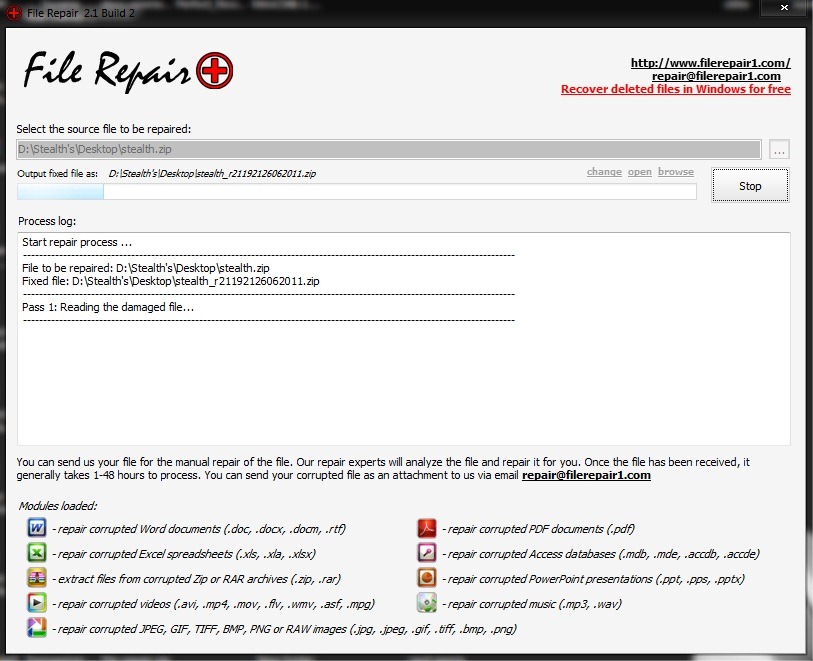Click the 'Start repair process ...' log line

pos(77,242)
